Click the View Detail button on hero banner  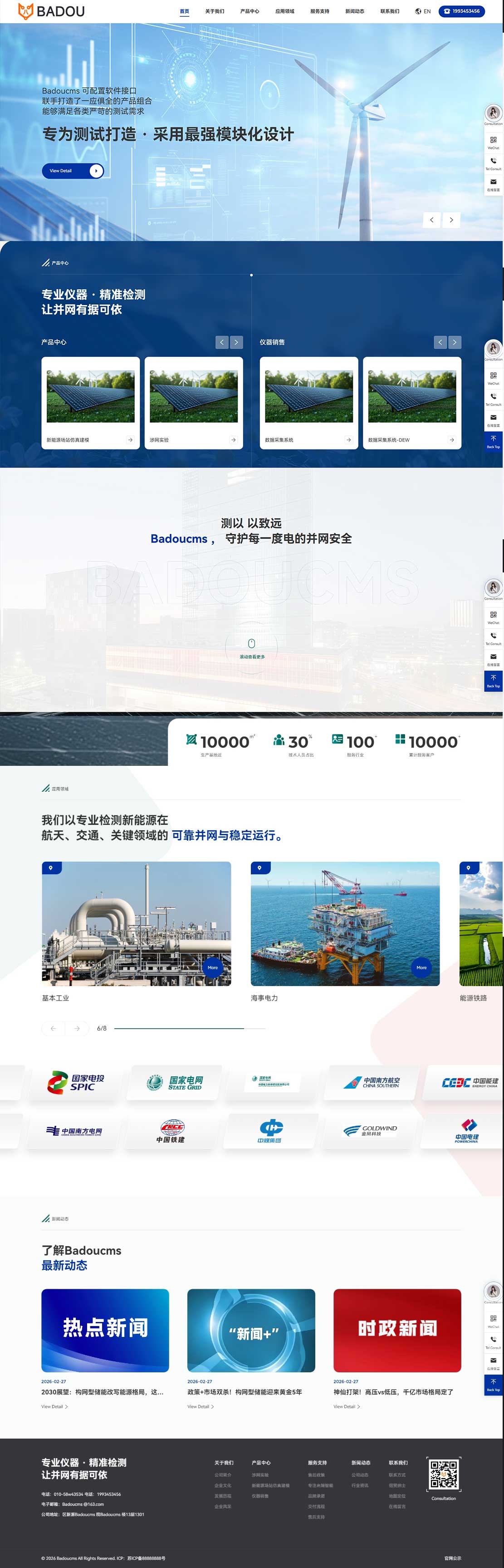(x=72, y=171)
